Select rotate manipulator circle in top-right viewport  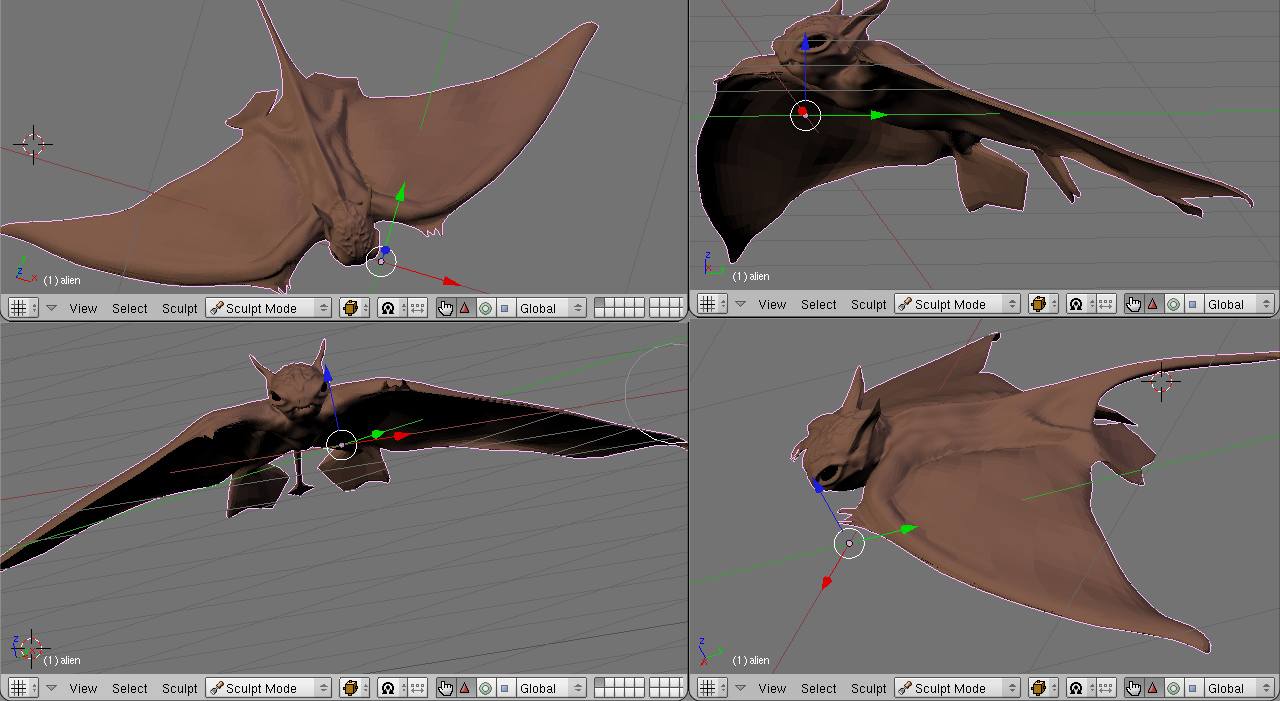[1173, 304]
